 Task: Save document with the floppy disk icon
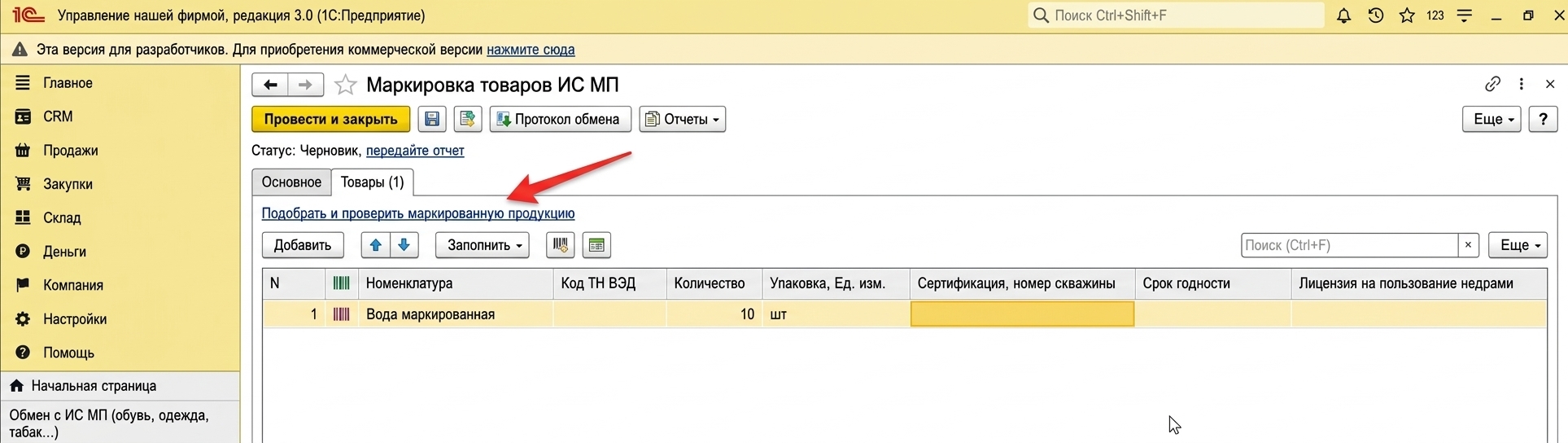coord(432,119)
